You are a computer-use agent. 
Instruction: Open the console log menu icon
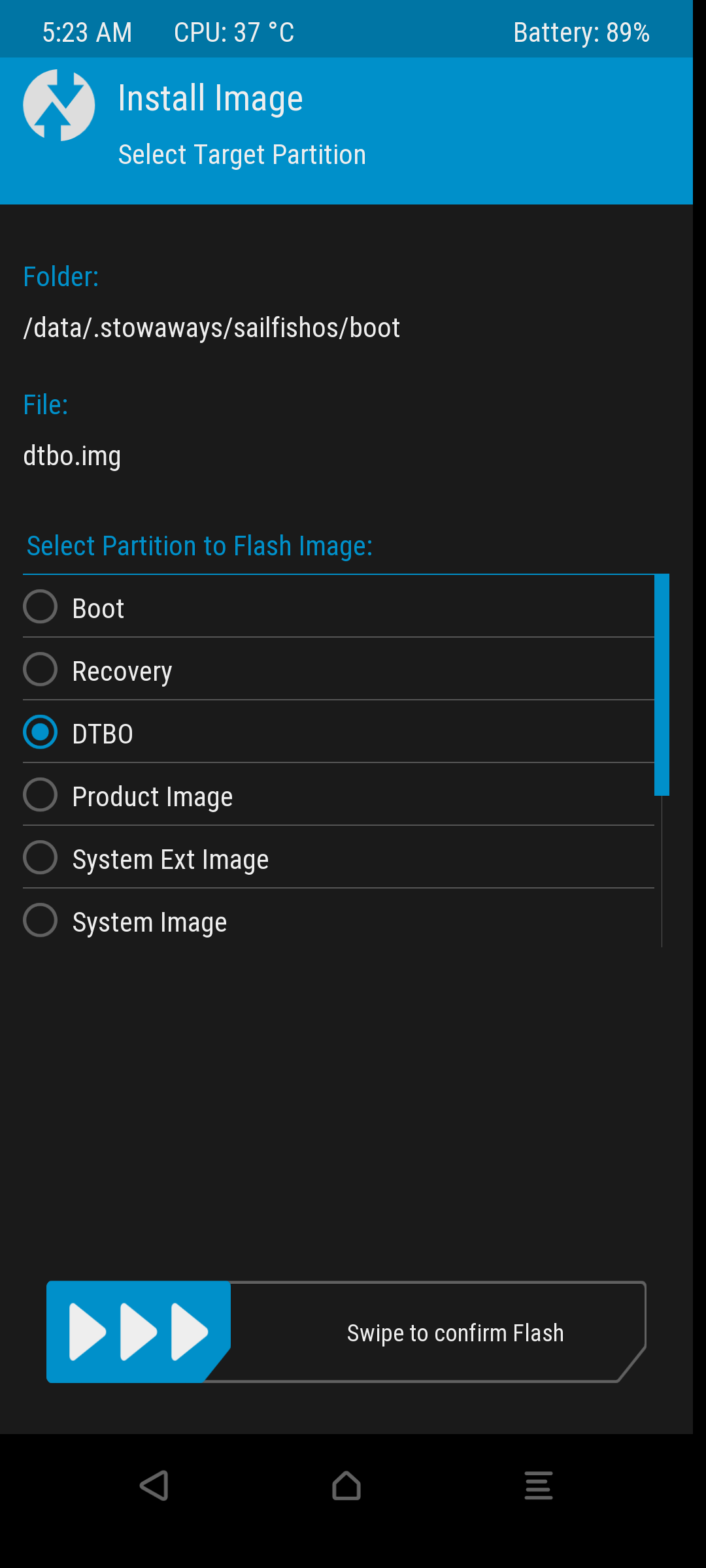[538, 1486]
